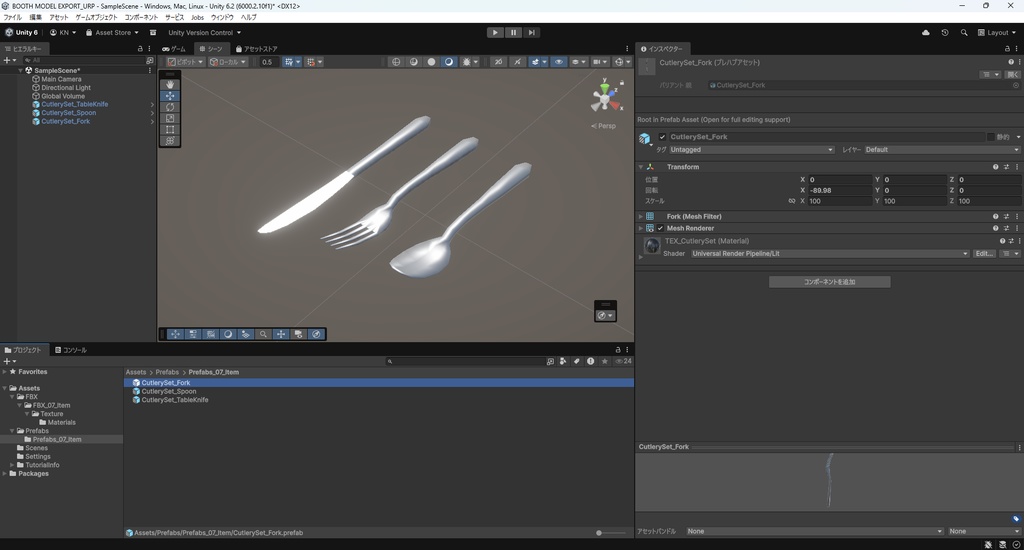Select the Rect tool
This screenshot has width=1024, height=550.
point(170,129)
